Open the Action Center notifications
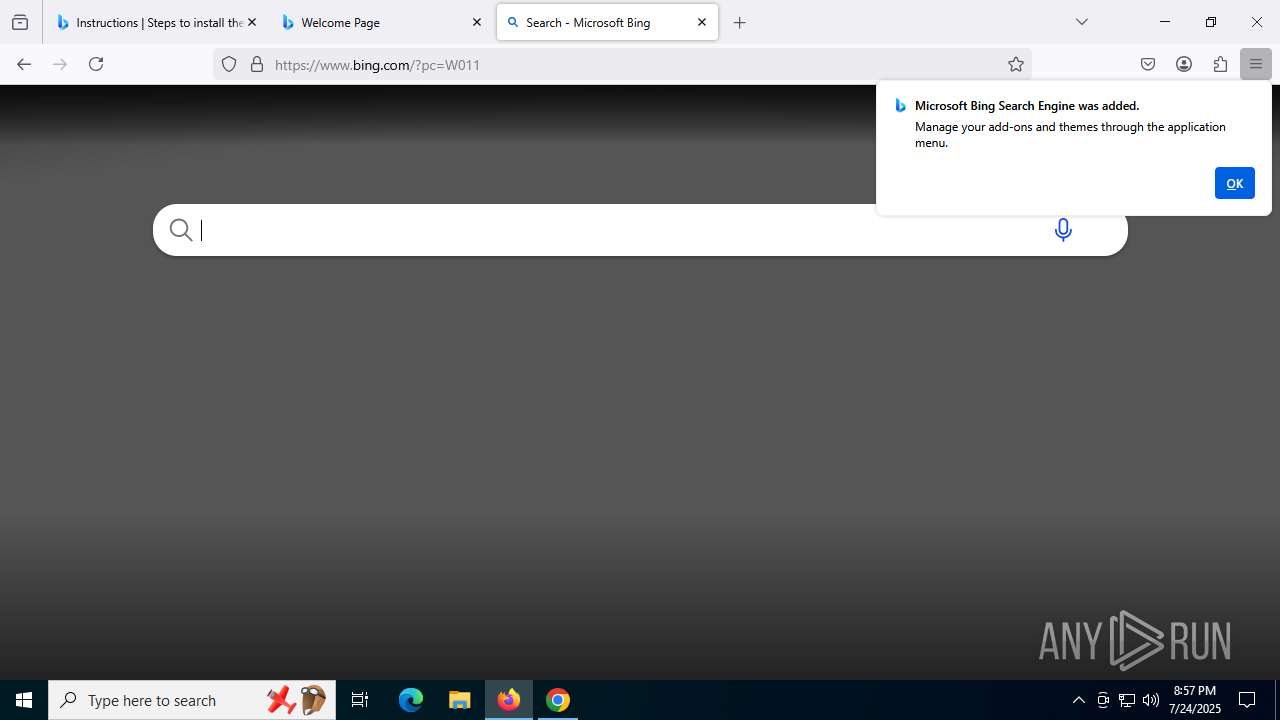The image size is (1280, 720). coord(1247,700)
